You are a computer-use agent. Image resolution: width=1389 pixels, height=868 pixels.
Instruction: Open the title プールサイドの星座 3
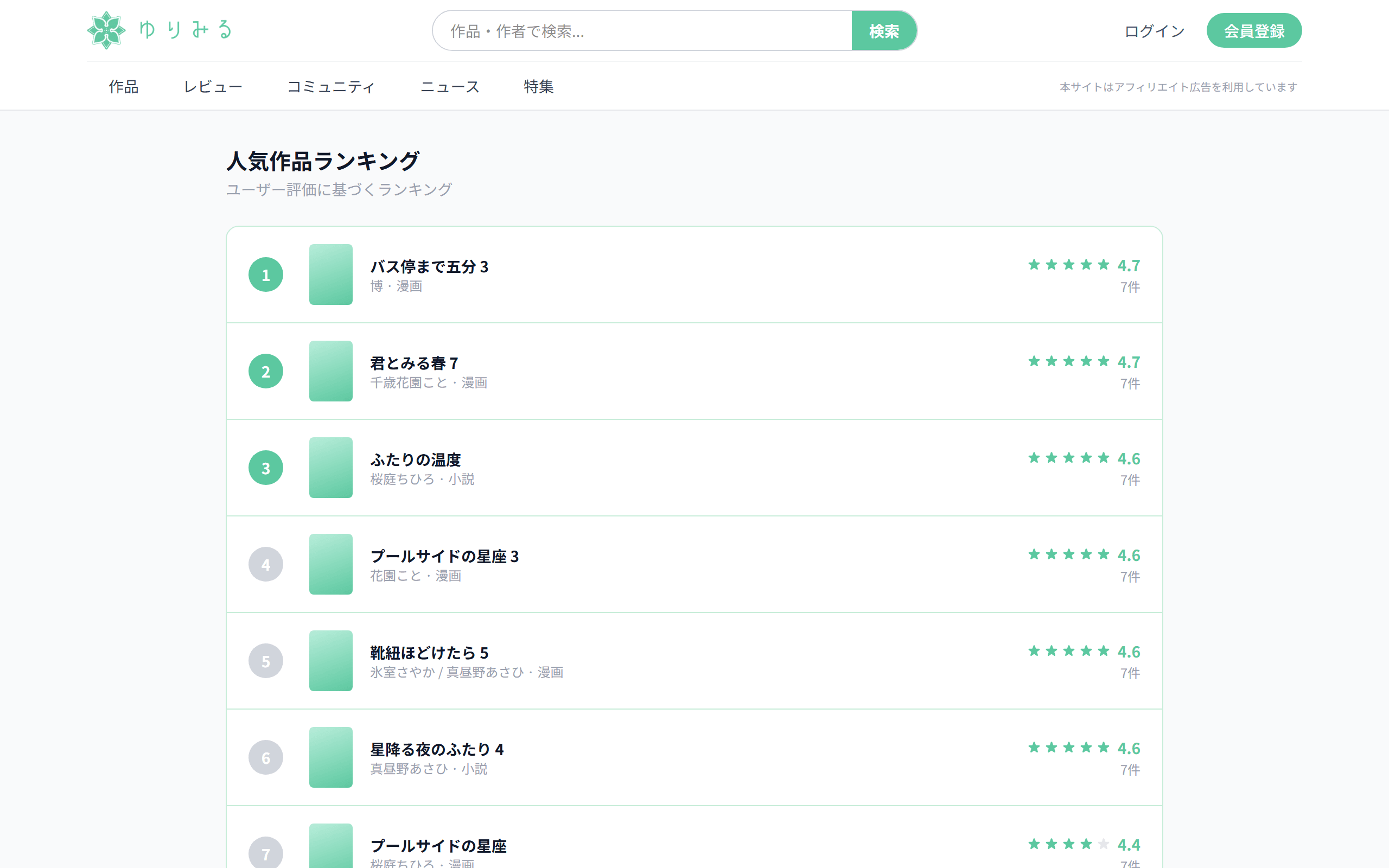pos(445,556)
